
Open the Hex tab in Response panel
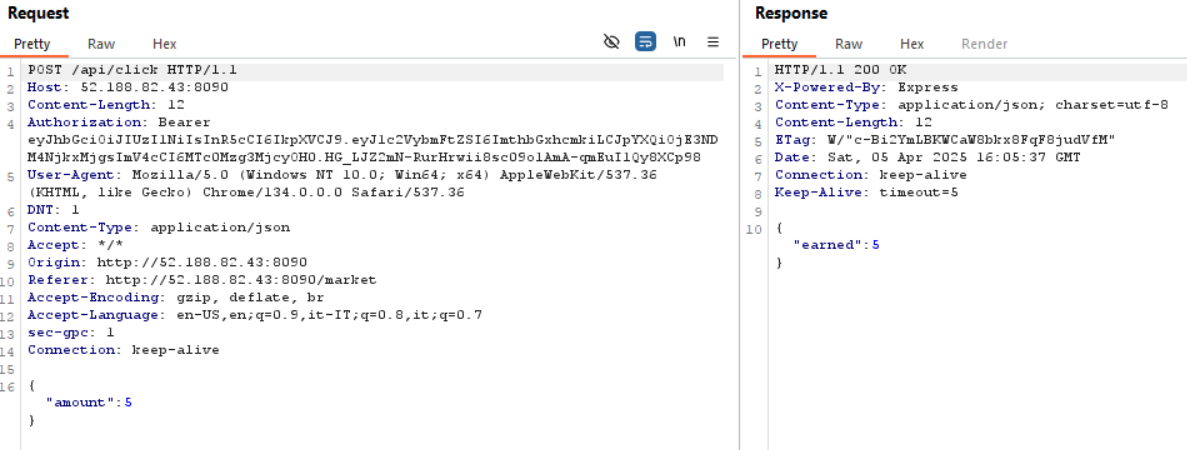(x=911, y=44)
